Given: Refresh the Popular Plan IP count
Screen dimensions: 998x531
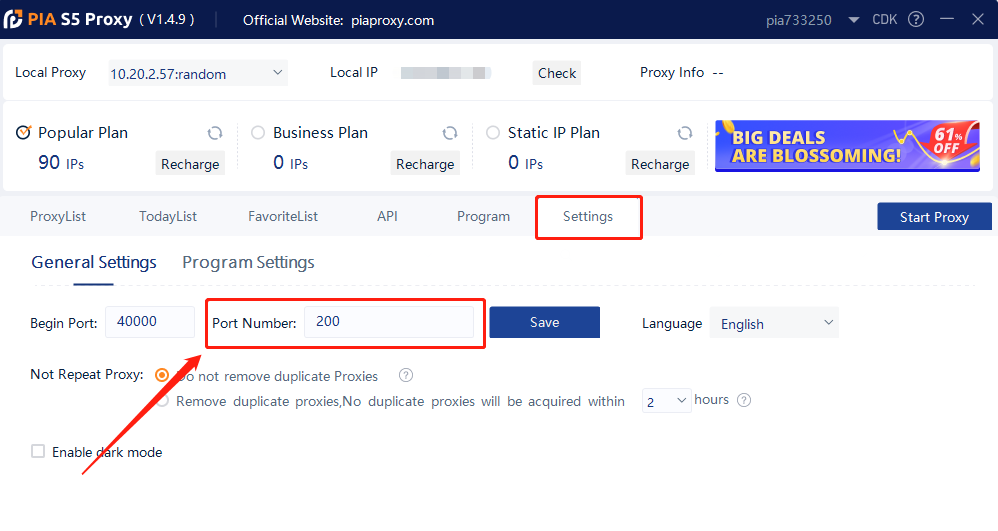Looking at the screenshot, I should click(215, 133).
